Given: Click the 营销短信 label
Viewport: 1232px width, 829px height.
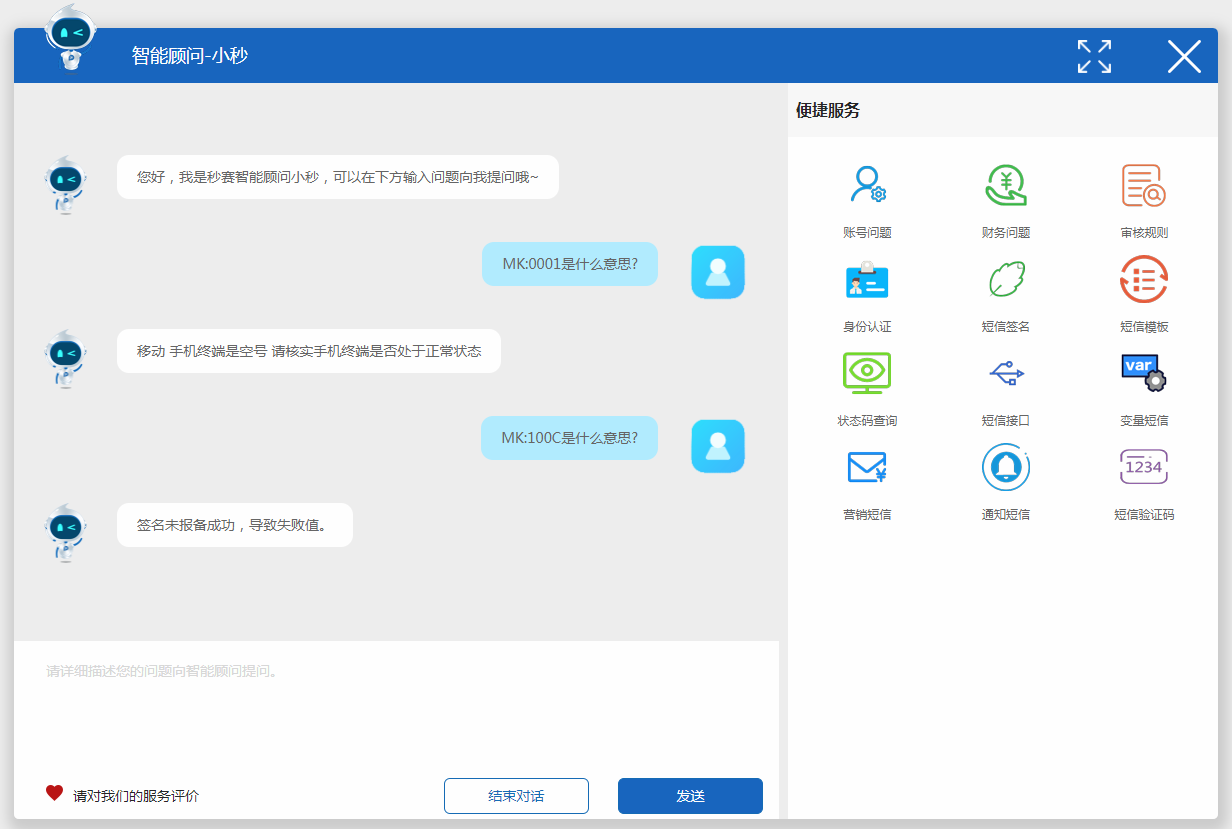Looking at the screenshot, I should click(x=867, y=514).
